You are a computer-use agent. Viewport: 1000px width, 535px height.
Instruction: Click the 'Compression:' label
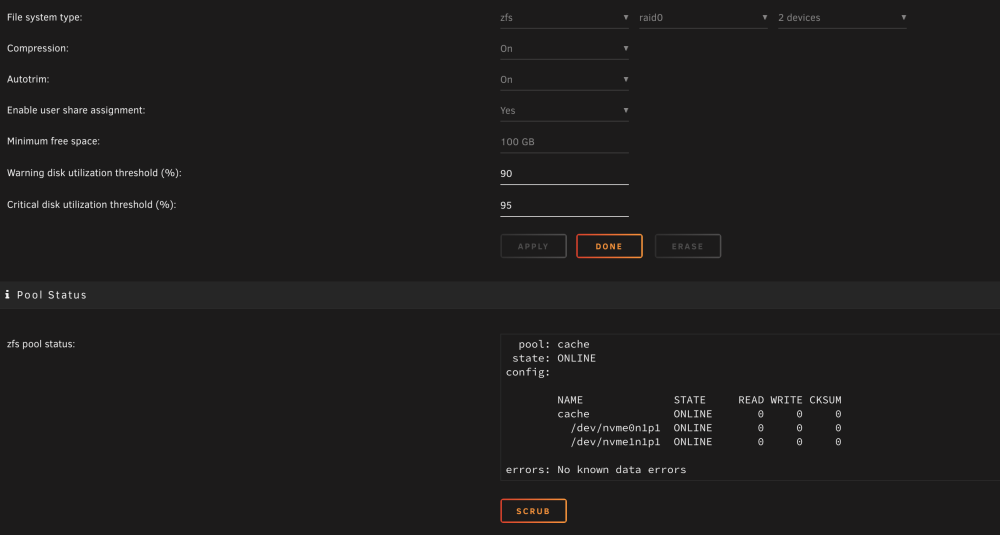(x=38, y=48)
